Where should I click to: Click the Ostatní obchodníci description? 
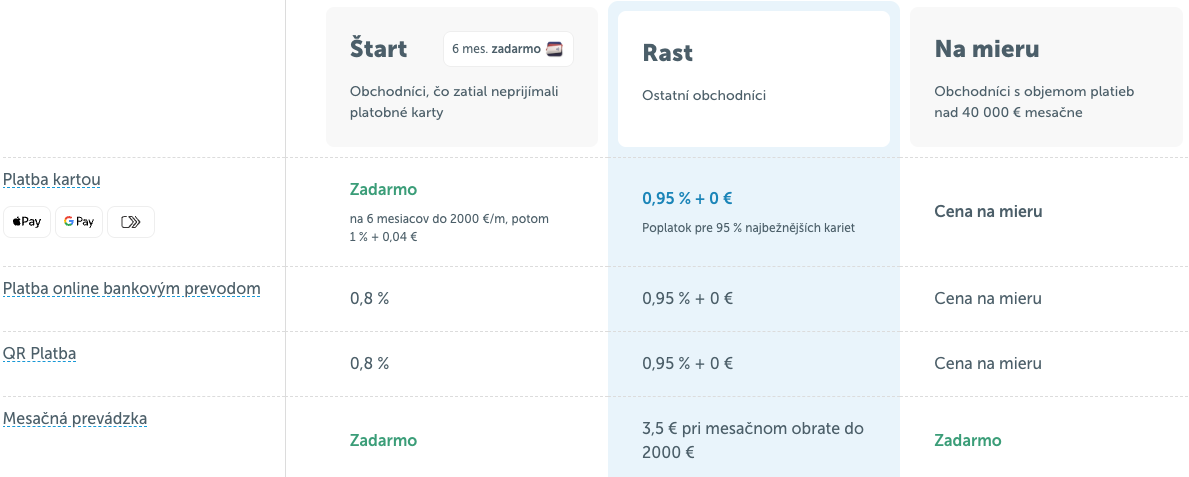[703, 96]
